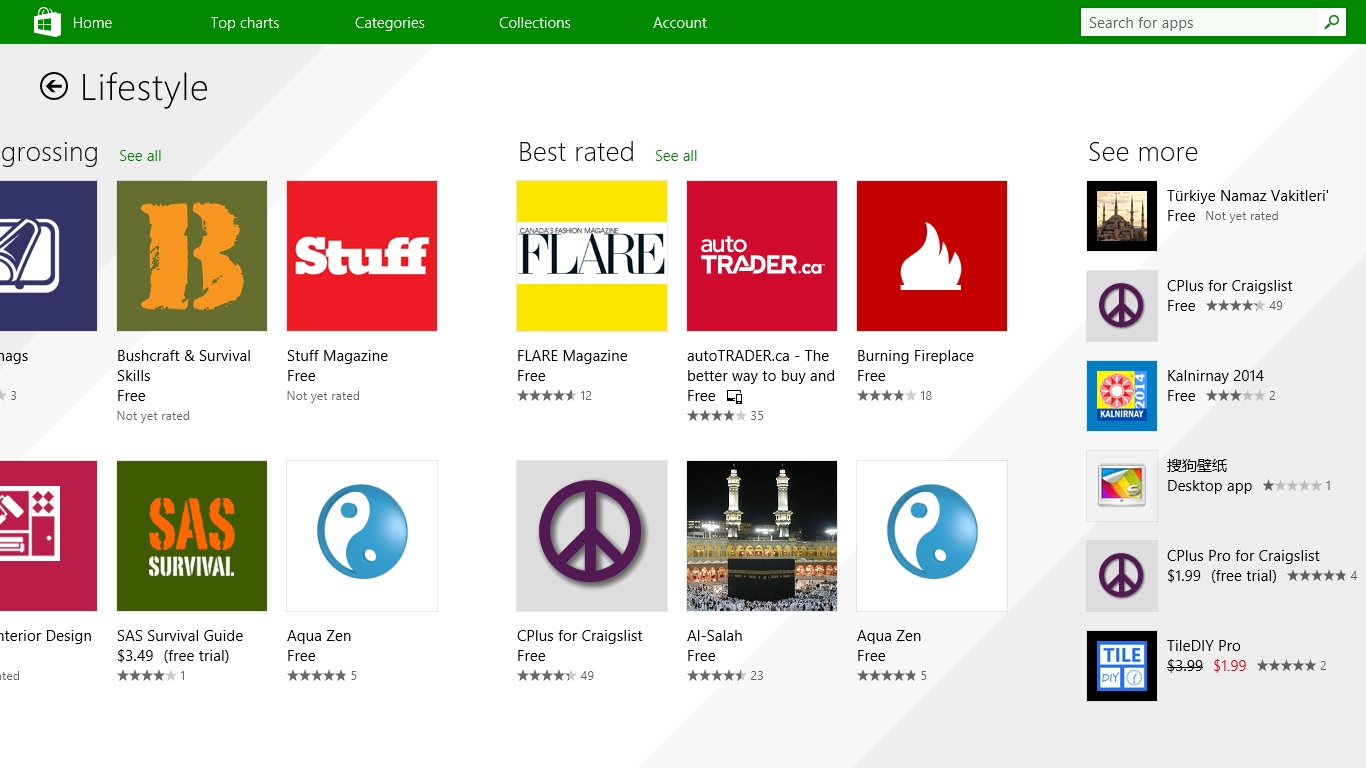The image size is (1366, 768).
Task: Open the Burning Fireplace flame icon
Action: (932, 256)
